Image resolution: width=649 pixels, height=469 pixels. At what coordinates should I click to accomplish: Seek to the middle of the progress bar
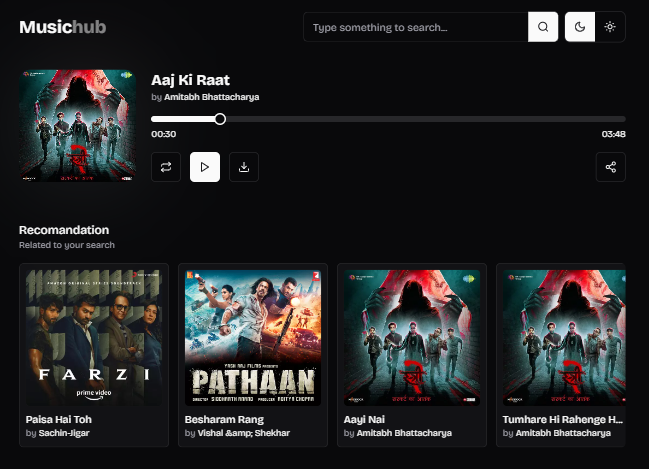coord(388,119)
